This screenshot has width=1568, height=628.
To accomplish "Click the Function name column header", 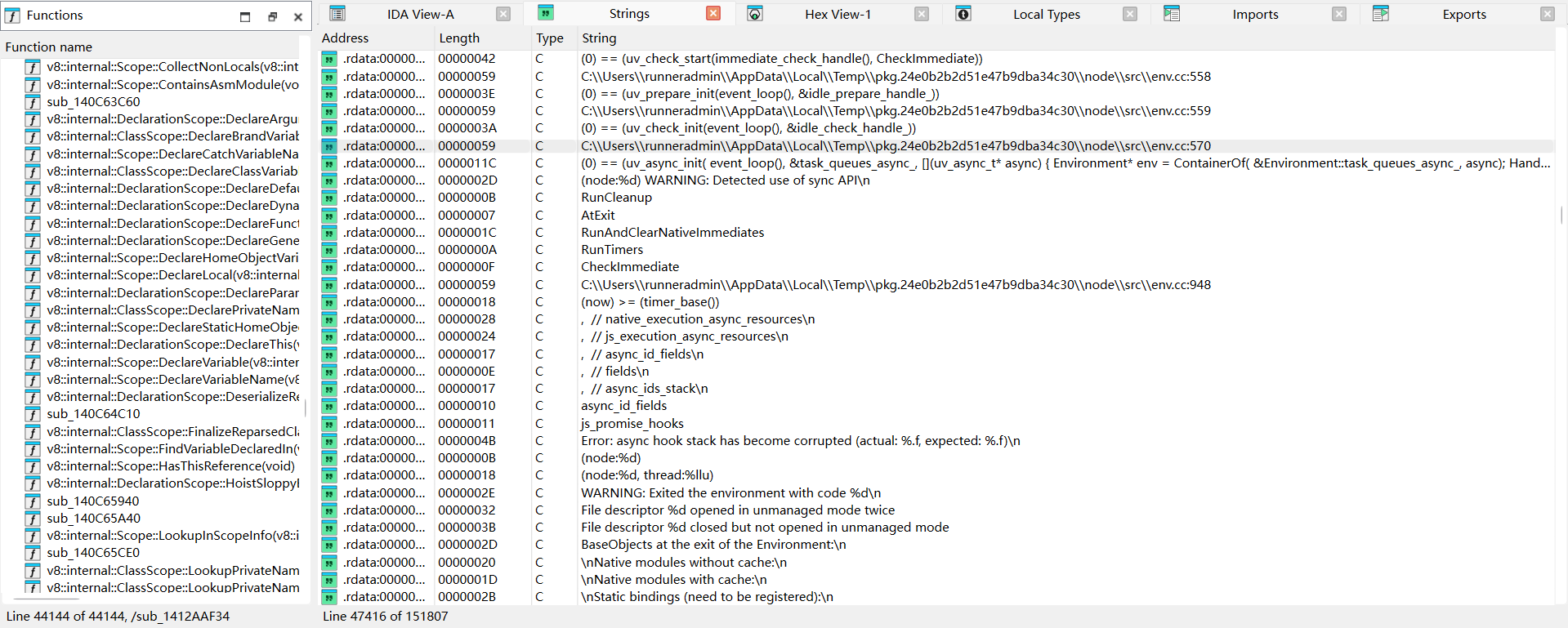I will click(49, 47).
